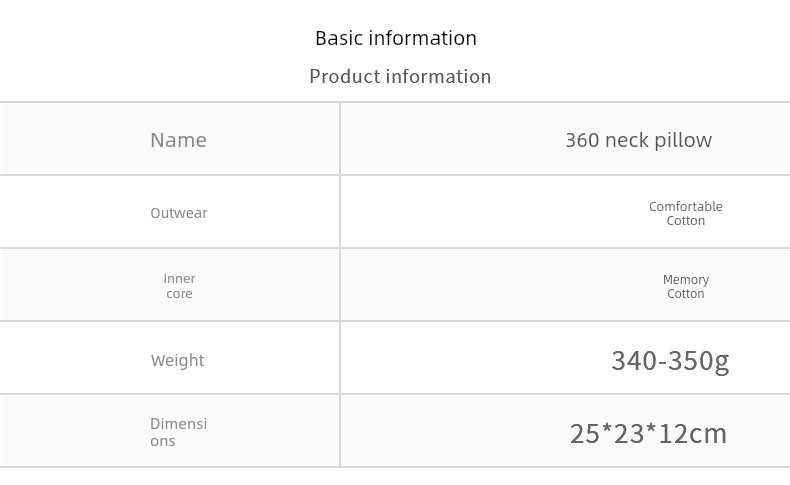Select the Outwear label cell

pyautogui.click(x=170, y=212)
